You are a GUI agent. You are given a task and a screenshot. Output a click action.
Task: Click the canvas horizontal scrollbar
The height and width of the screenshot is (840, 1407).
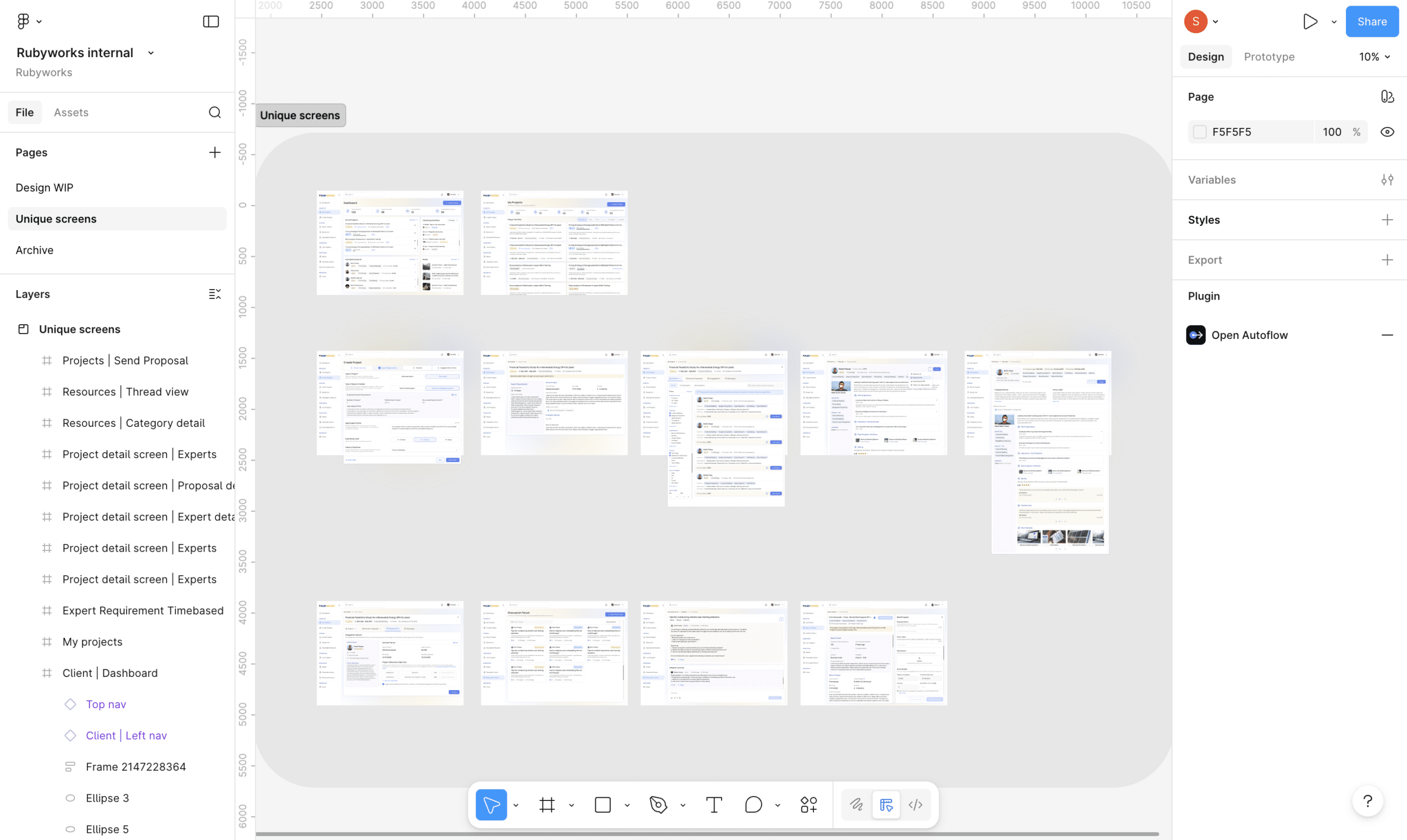(x=707, y=834)
